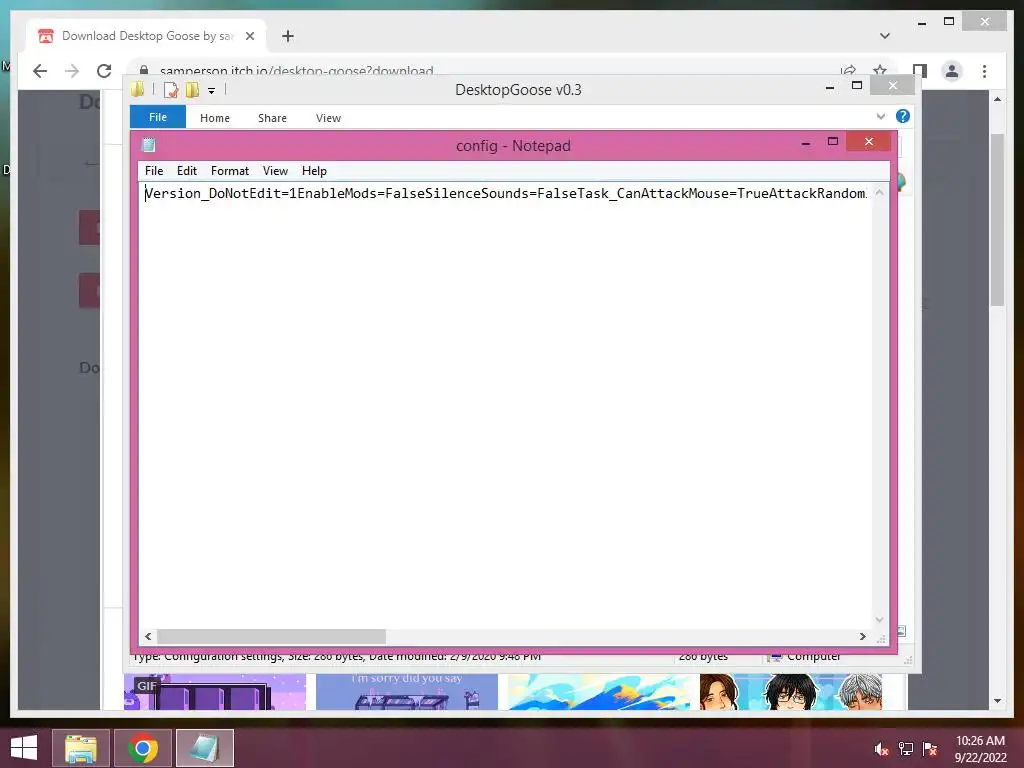Click Properties icon in explorer quick access toolbar

tap(171, 90)
